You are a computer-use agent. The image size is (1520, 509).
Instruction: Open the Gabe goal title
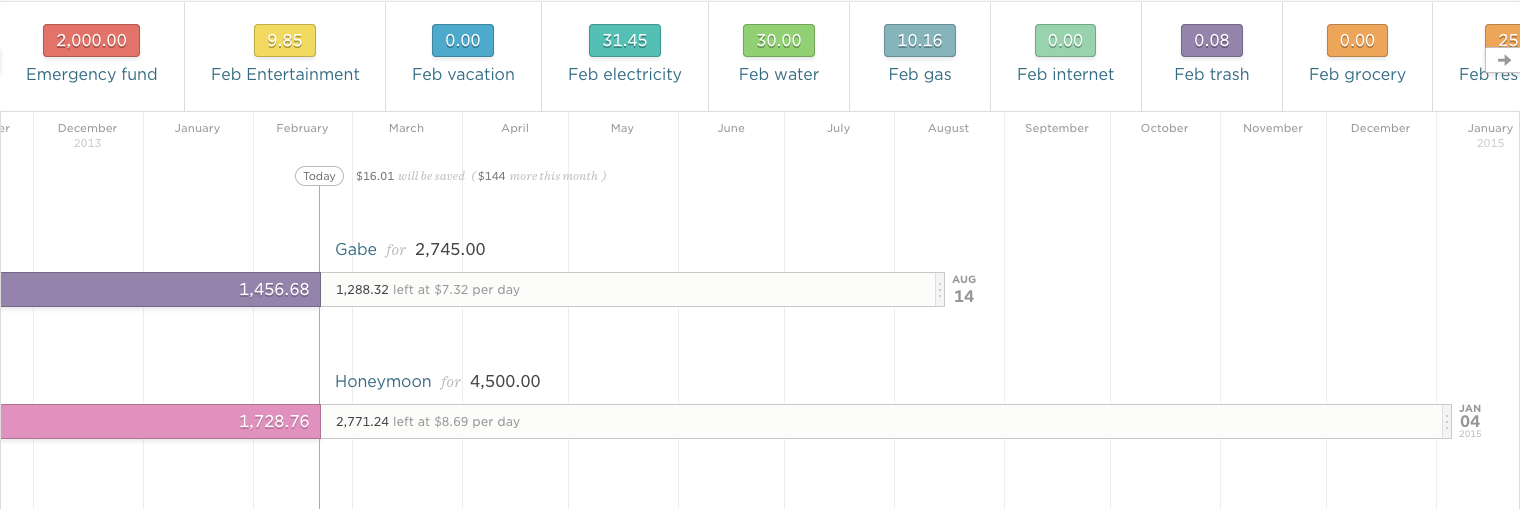[x=356, y=250]
